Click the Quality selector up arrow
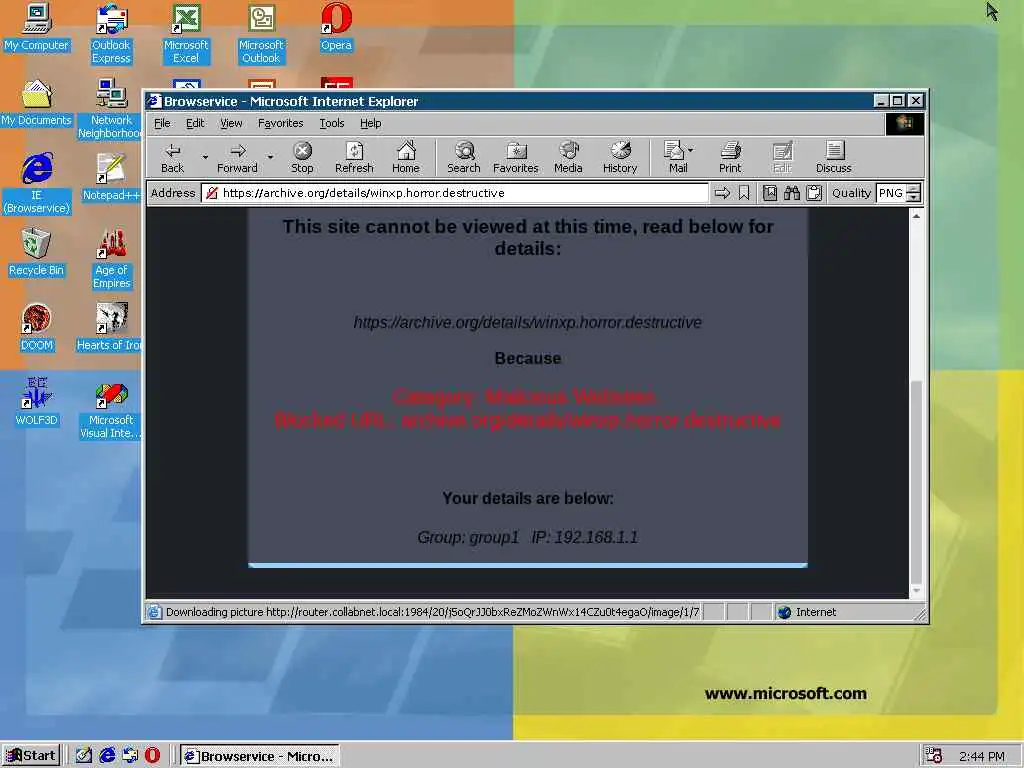The width and height of the screenshot is (1024, 768). click(914, 189)
